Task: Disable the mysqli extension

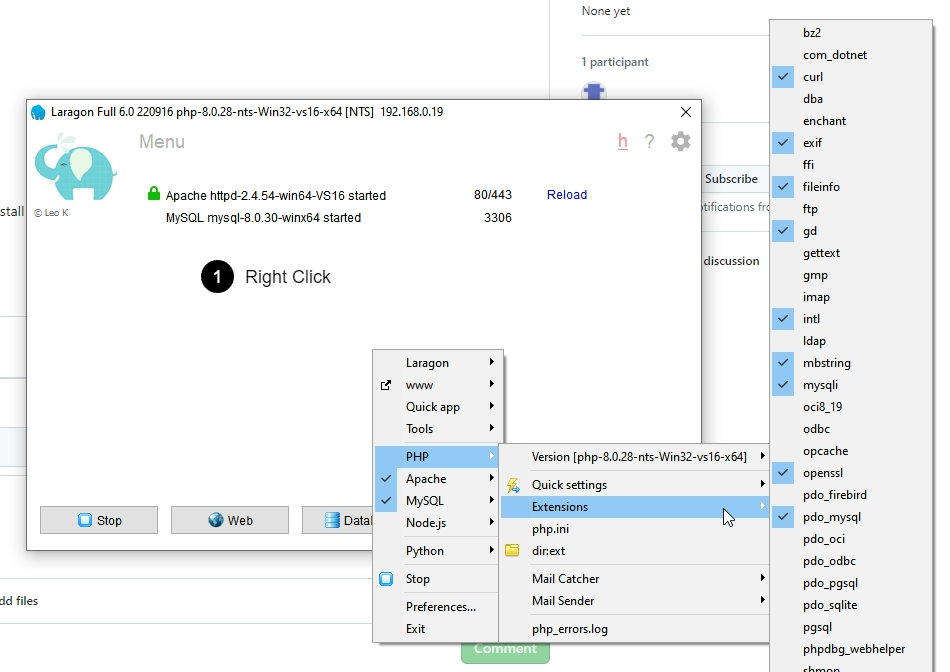Action: 851,385
